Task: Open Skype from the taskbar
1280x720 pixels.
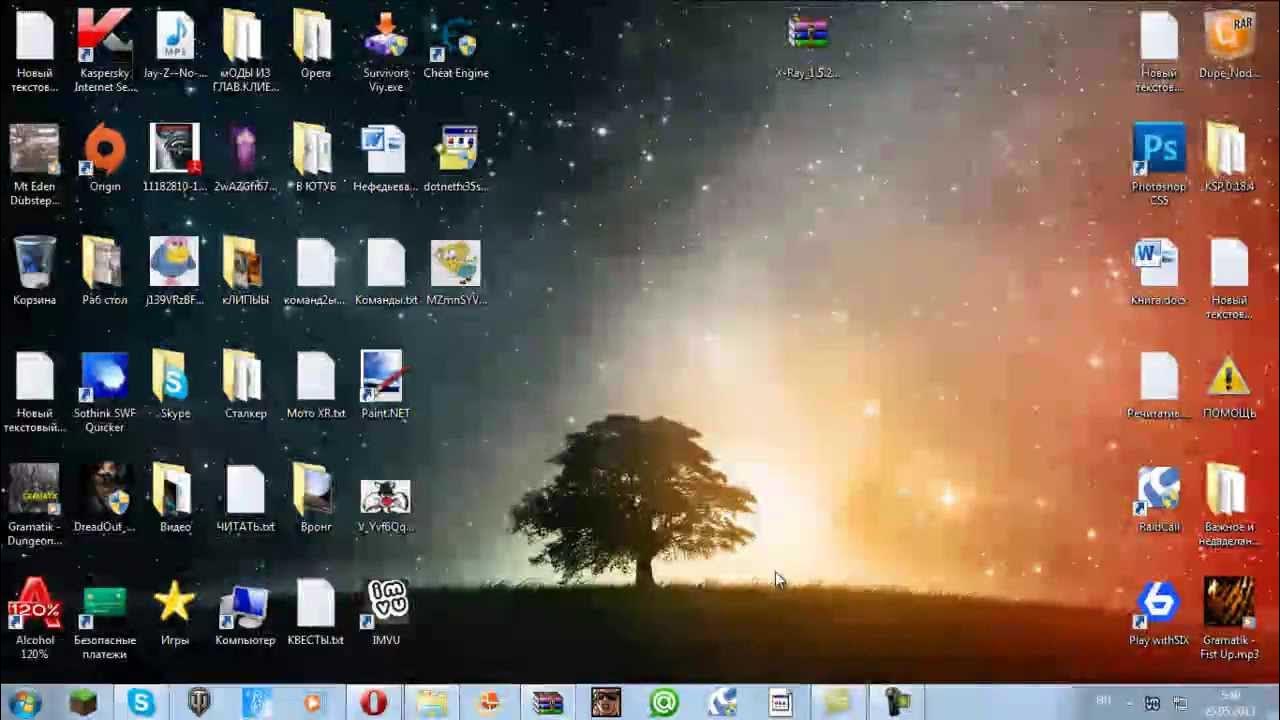Action: tap(141, 703)
